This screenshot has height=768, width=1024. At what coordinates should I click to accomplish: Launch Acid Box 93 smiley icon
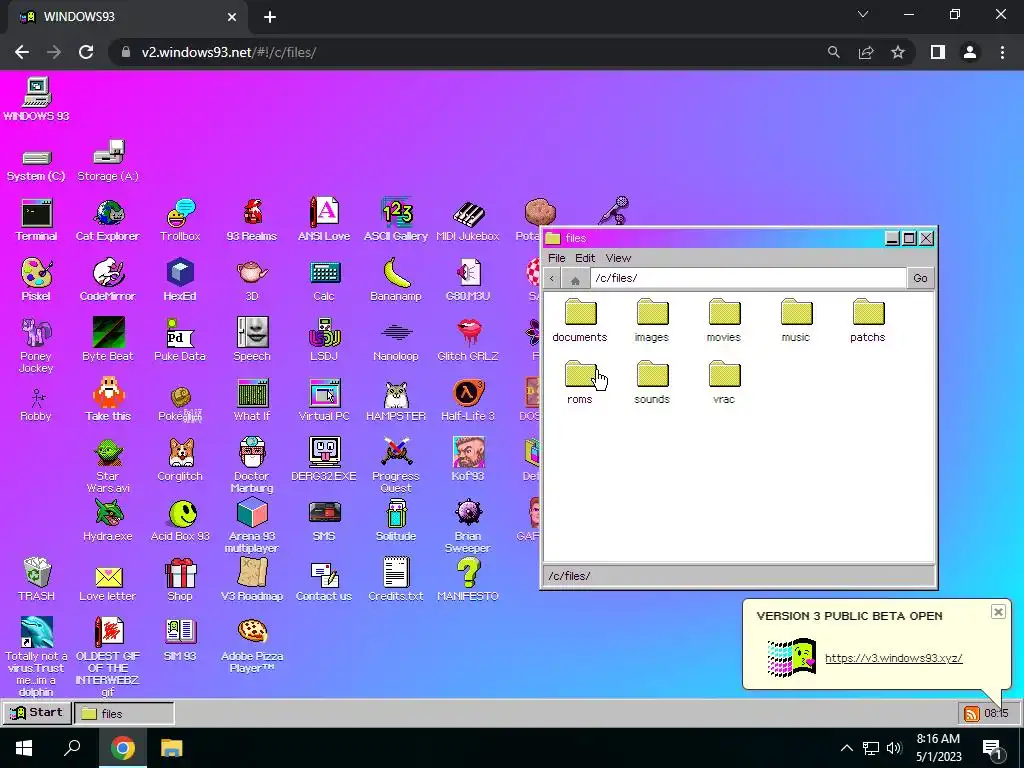click(180, 520)
